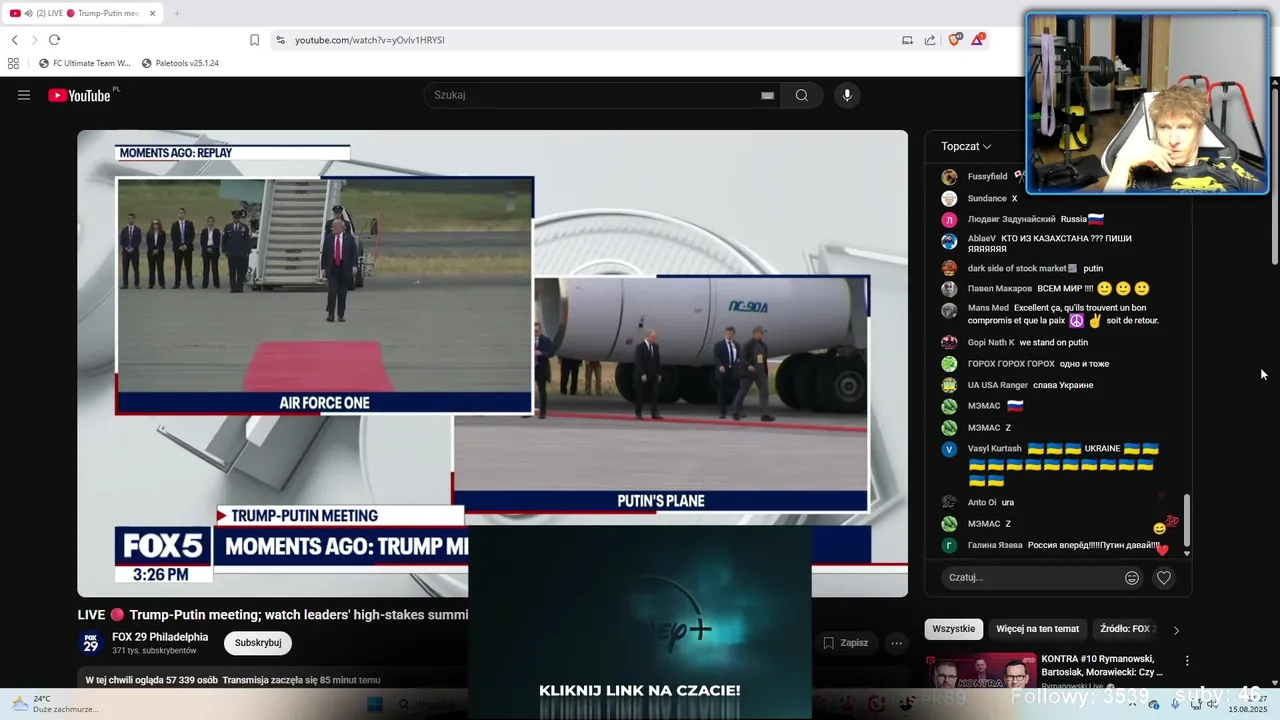Open emoji picker in chat input
The height and width of the screenshot is (720, 1280).
pos(1132,577)
